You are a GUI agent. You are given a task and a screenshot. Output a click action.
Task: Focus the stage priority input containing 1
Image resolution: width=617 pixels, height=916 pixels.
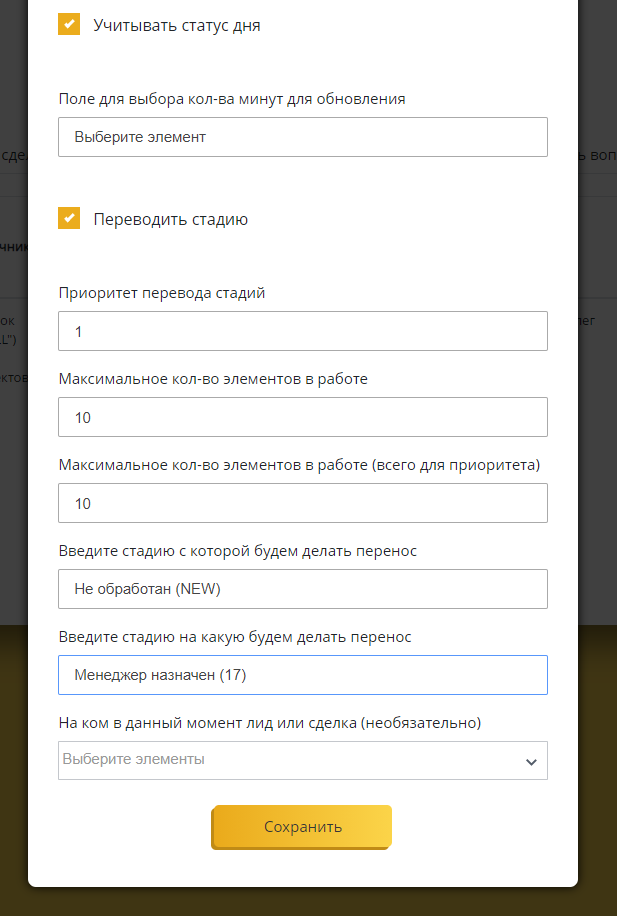point(302,331)
